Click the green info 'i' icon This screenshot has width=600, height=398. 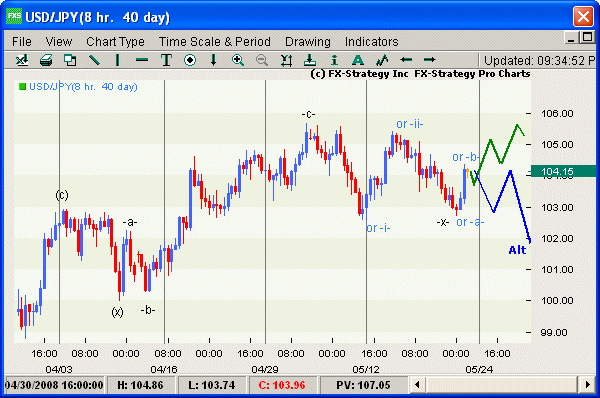tap(334, 60)
